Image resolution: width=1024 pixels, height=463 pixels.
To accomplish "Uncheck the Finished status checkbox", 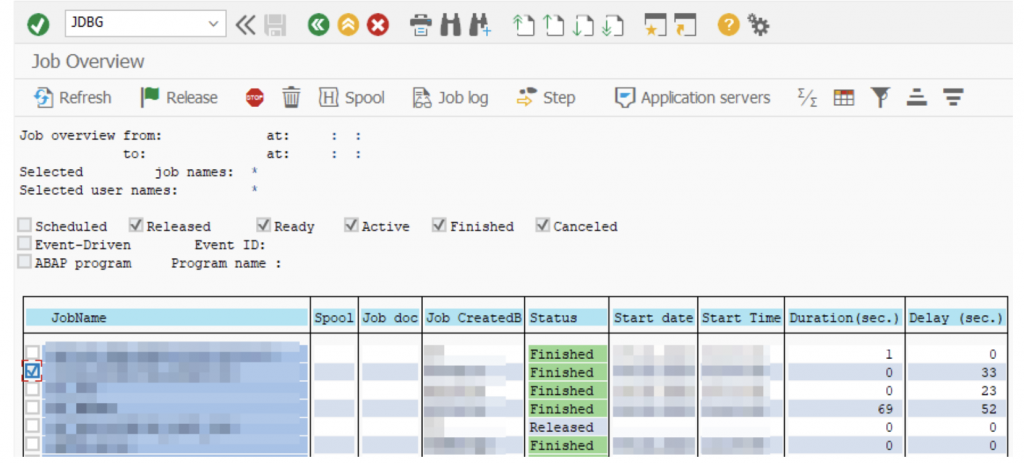I will point(440,226).
